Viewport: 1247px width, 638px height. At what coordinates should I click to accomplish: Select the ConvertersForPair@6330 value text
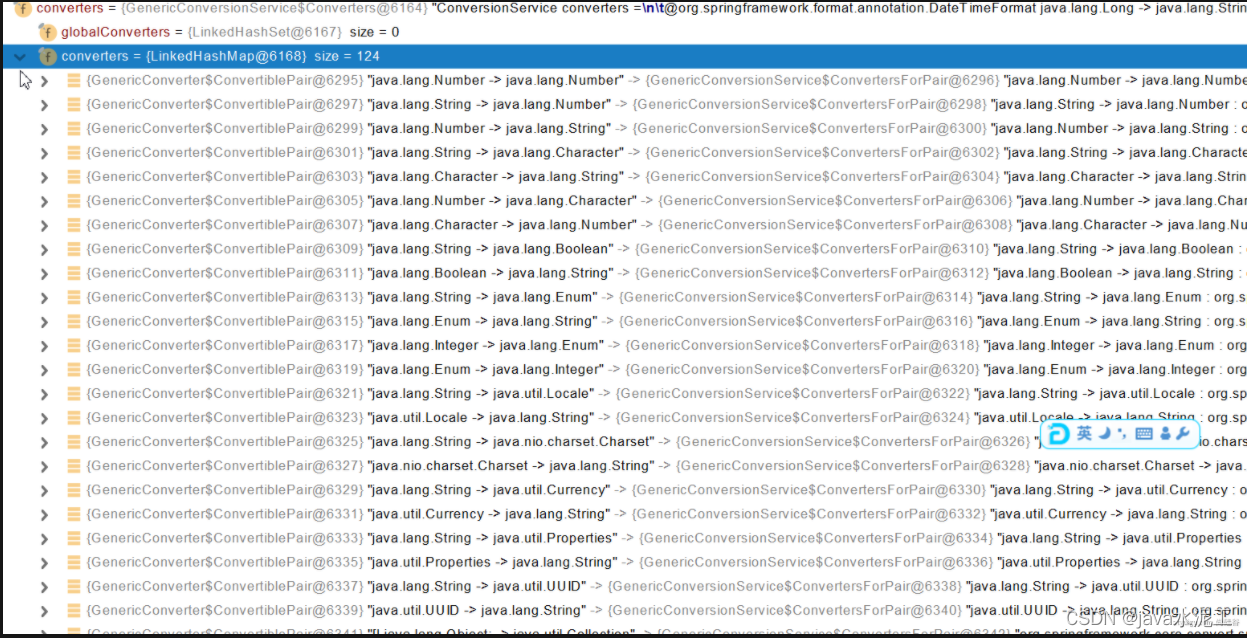[x=810, y=490]
